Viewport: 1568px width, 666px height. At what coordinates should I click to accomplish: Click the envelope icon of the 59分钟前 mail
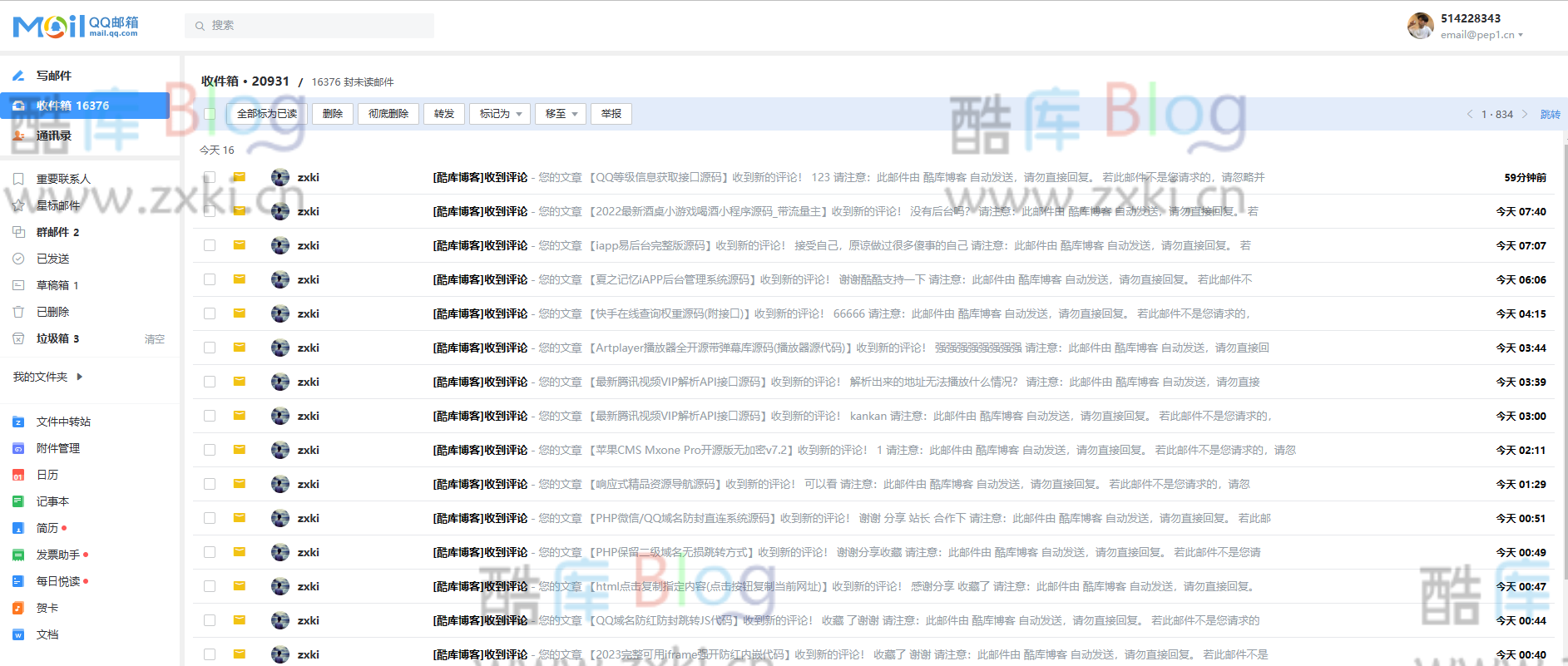point(240,177)
